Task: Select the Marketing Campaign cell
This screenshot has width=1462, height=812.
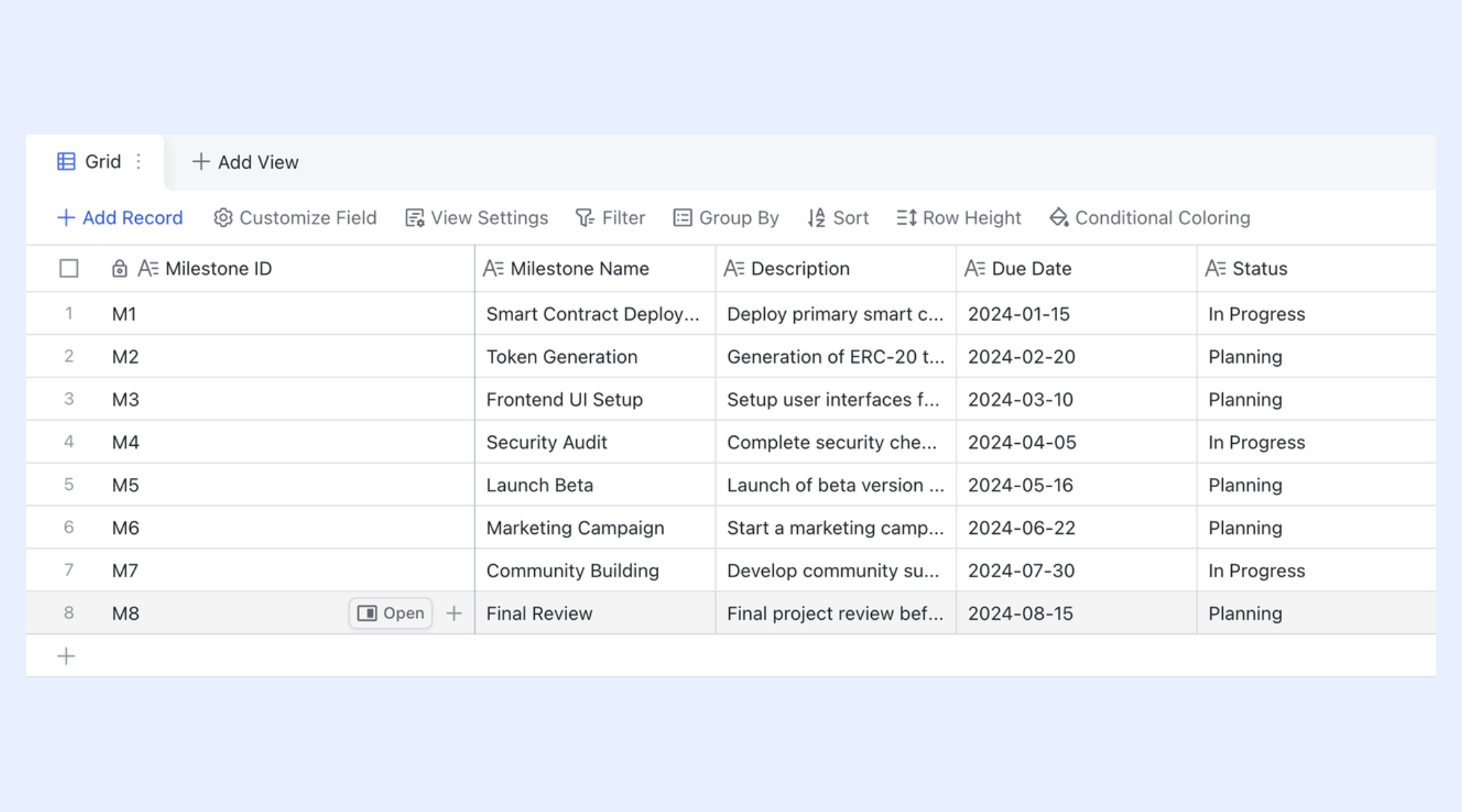Action: click(596, 528)
